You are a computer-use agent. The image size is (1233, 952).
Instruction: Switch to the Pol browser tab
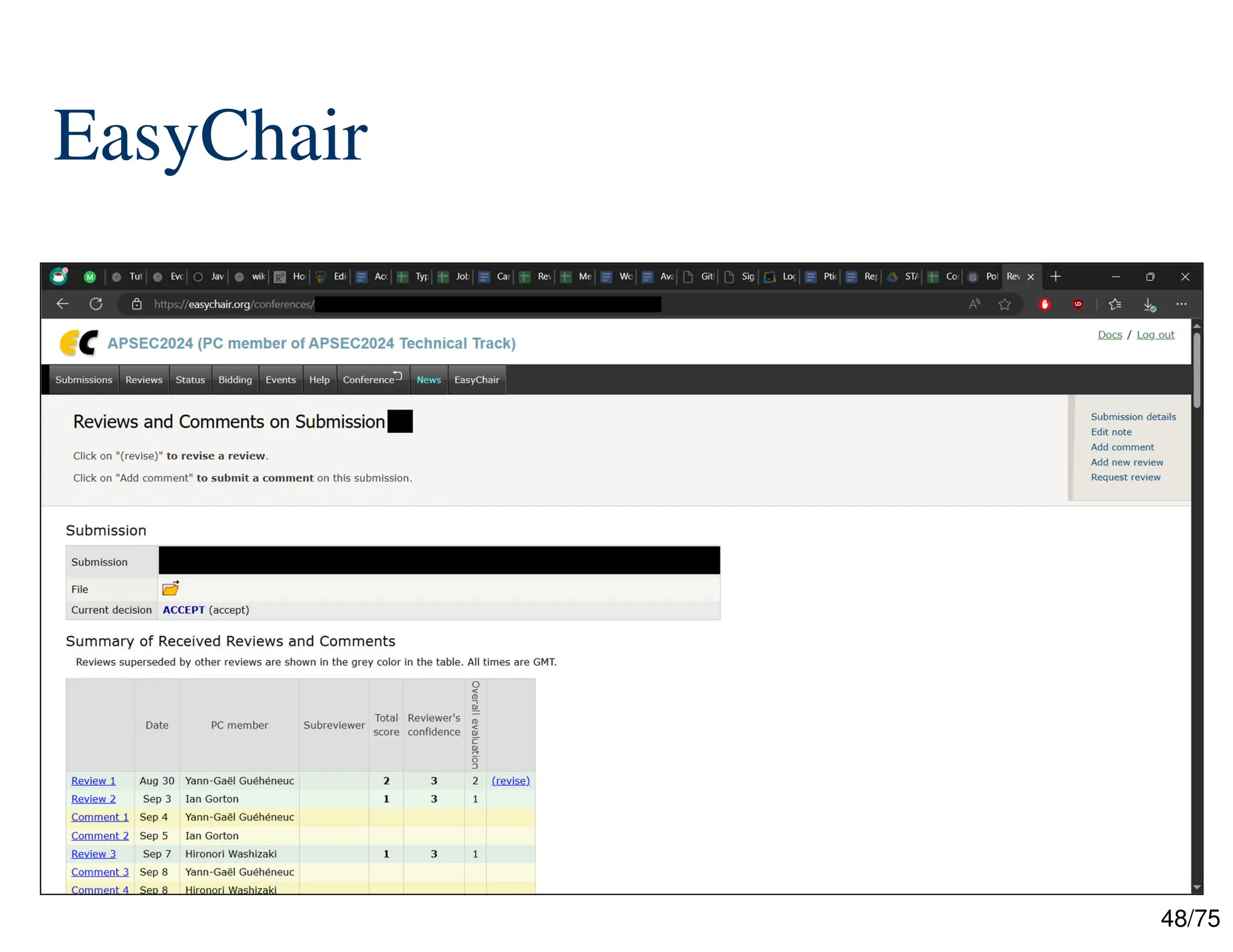pyautogui.click(x=983, y=276)
